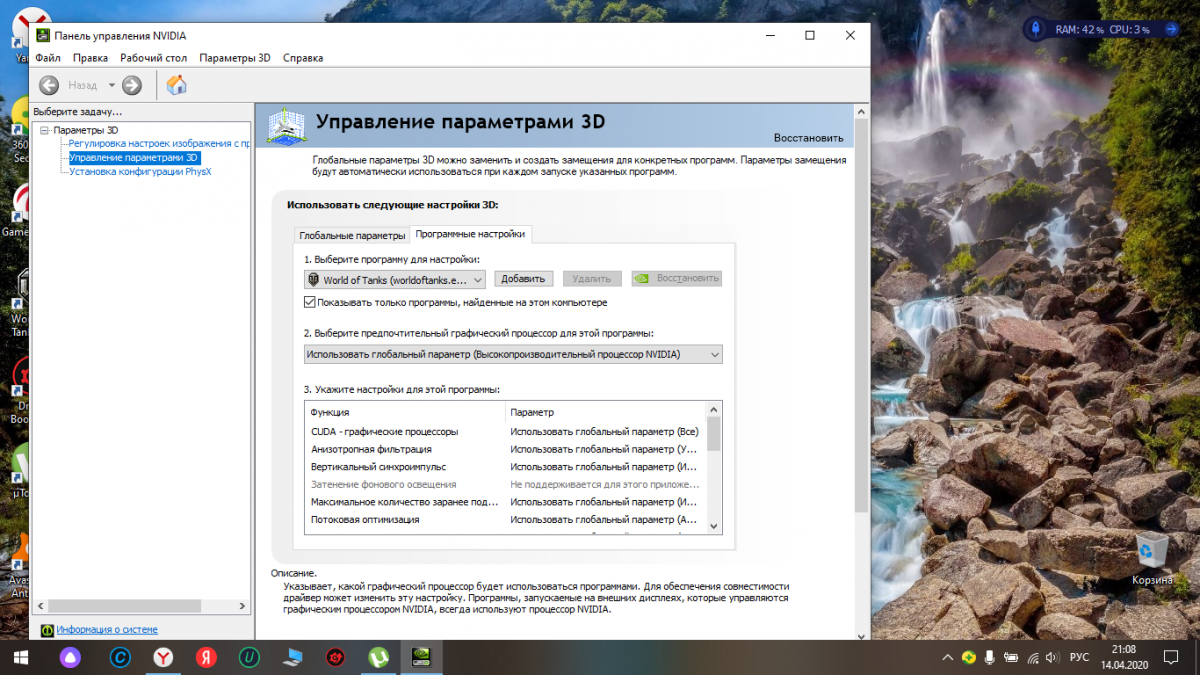The image size is (1200, 675).
Task: Click the Добавить button
Action: coord(523,279)
